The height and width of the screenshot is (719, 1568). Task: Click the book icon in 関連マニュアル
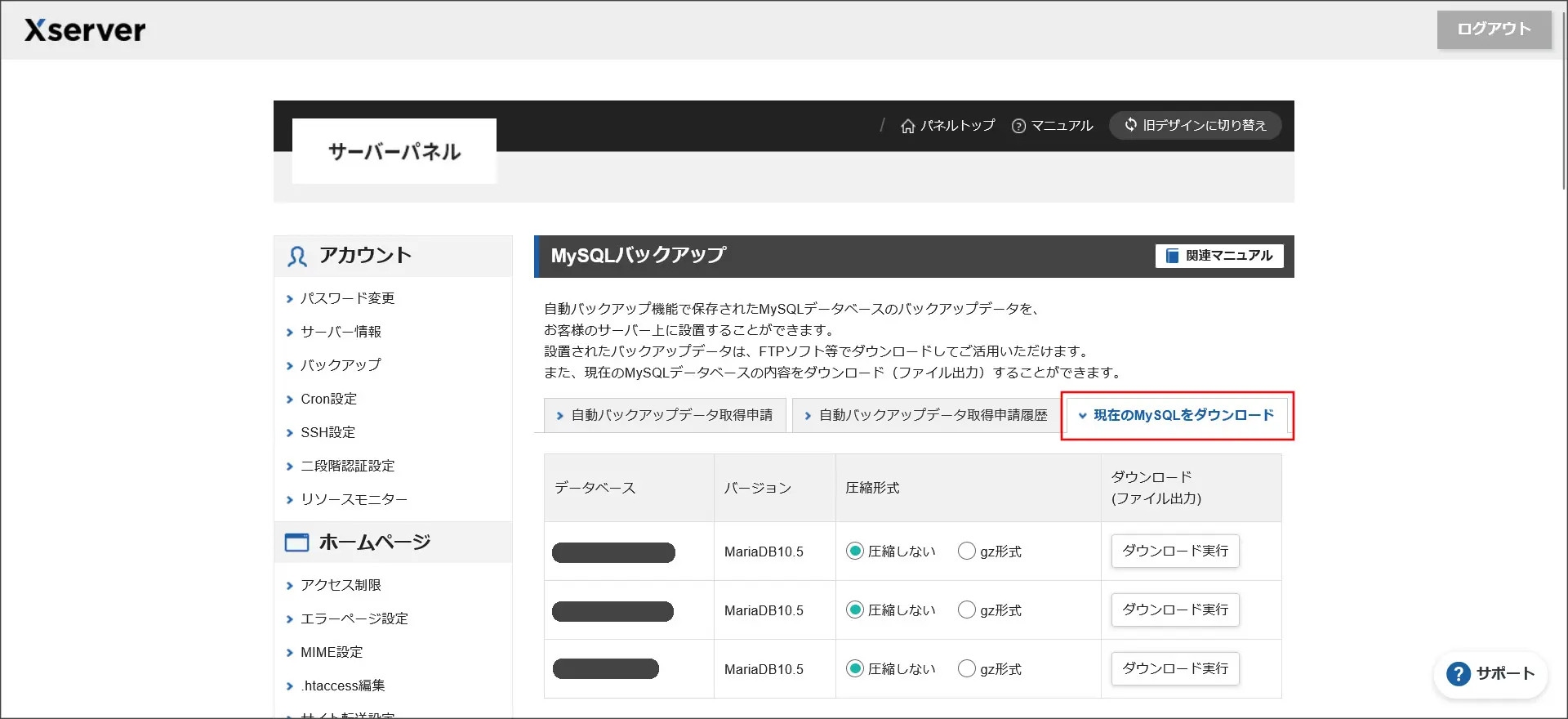point(1172,256)
